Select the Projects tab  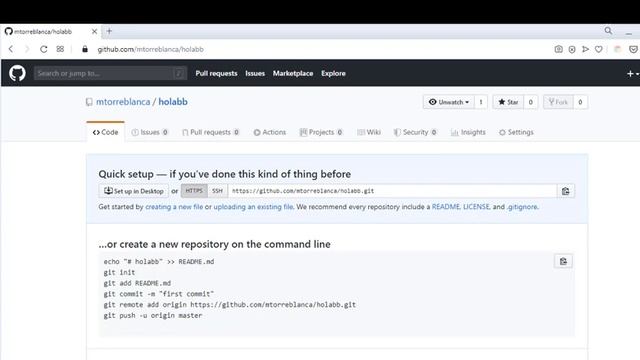tap(321, 132)
